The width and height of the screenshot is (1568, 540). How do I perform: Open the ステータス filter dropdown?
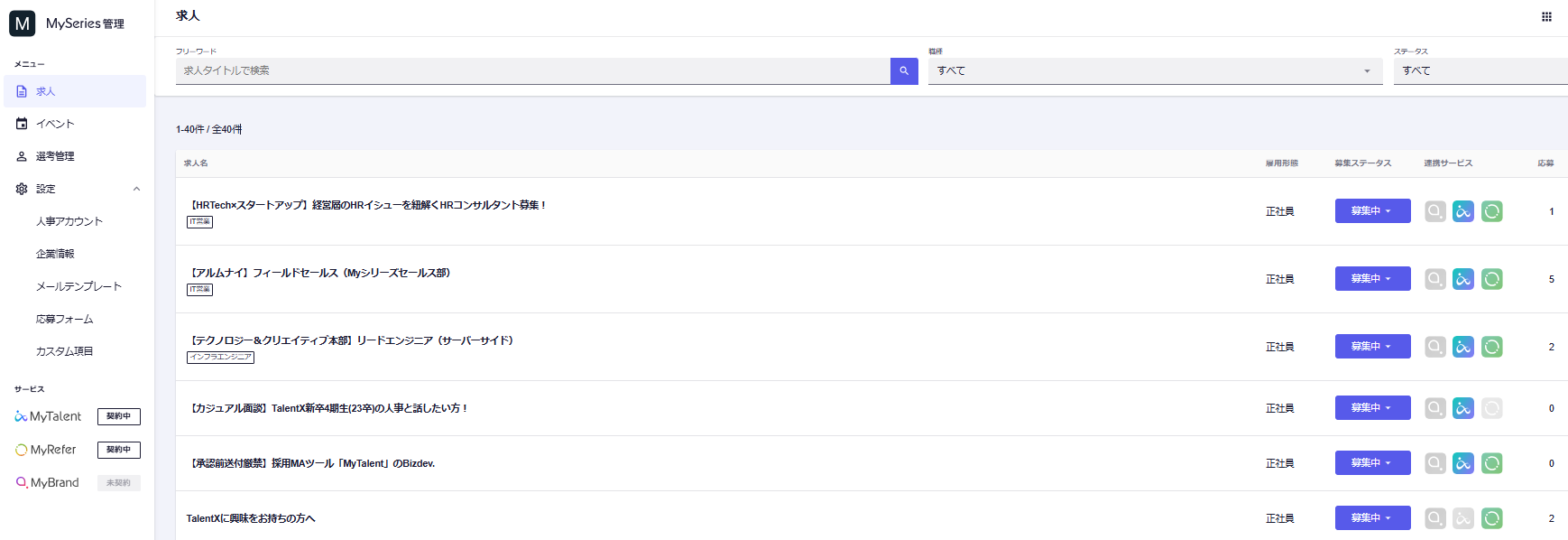(1480, 70)
